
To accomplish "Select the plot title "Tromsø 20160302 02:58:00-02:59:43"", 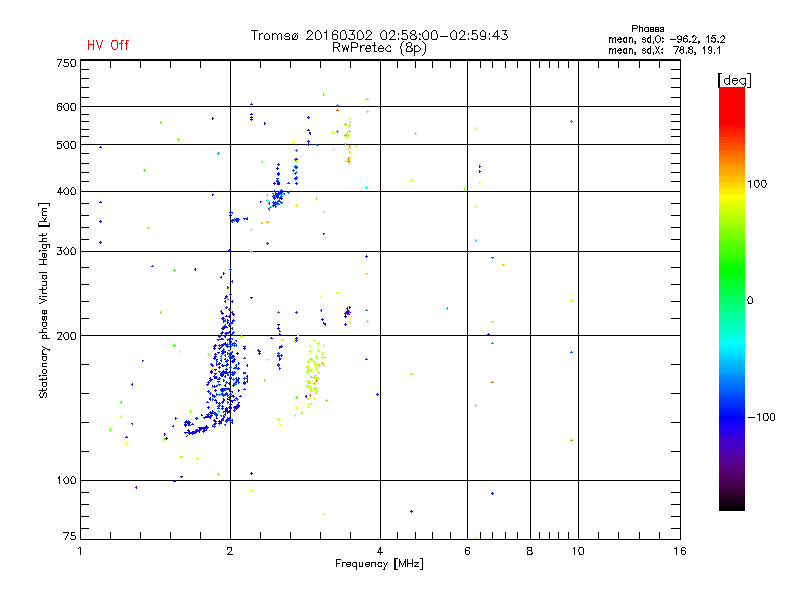I will click(379, 35).
